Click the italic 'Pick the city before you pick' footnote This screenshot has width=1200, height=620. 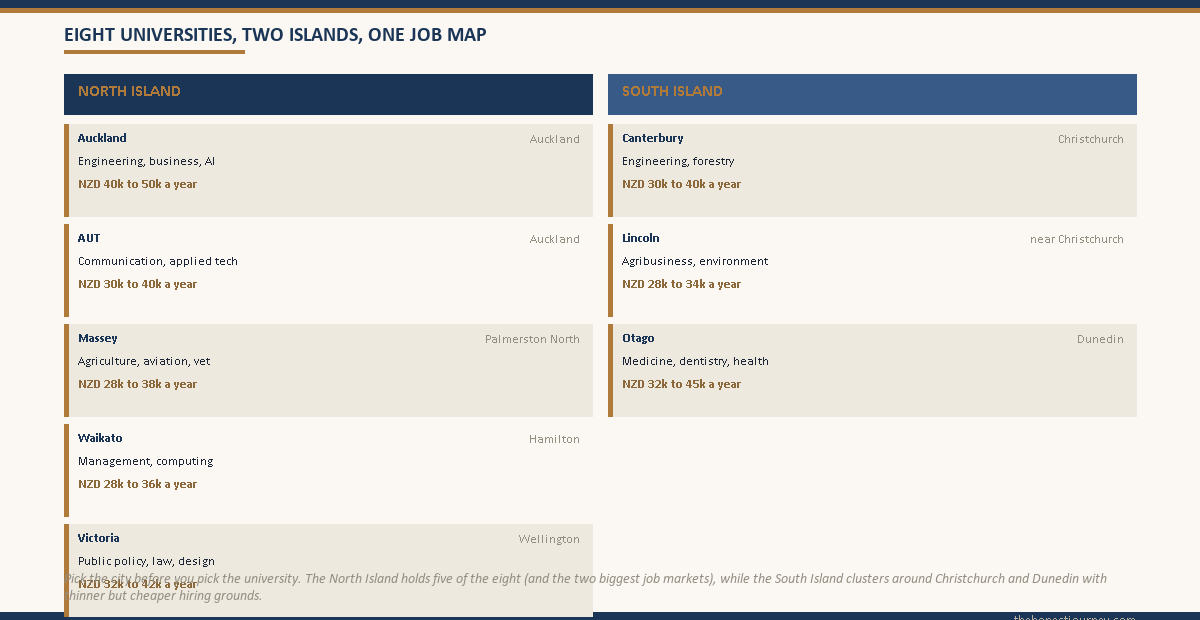click(586, 587)
